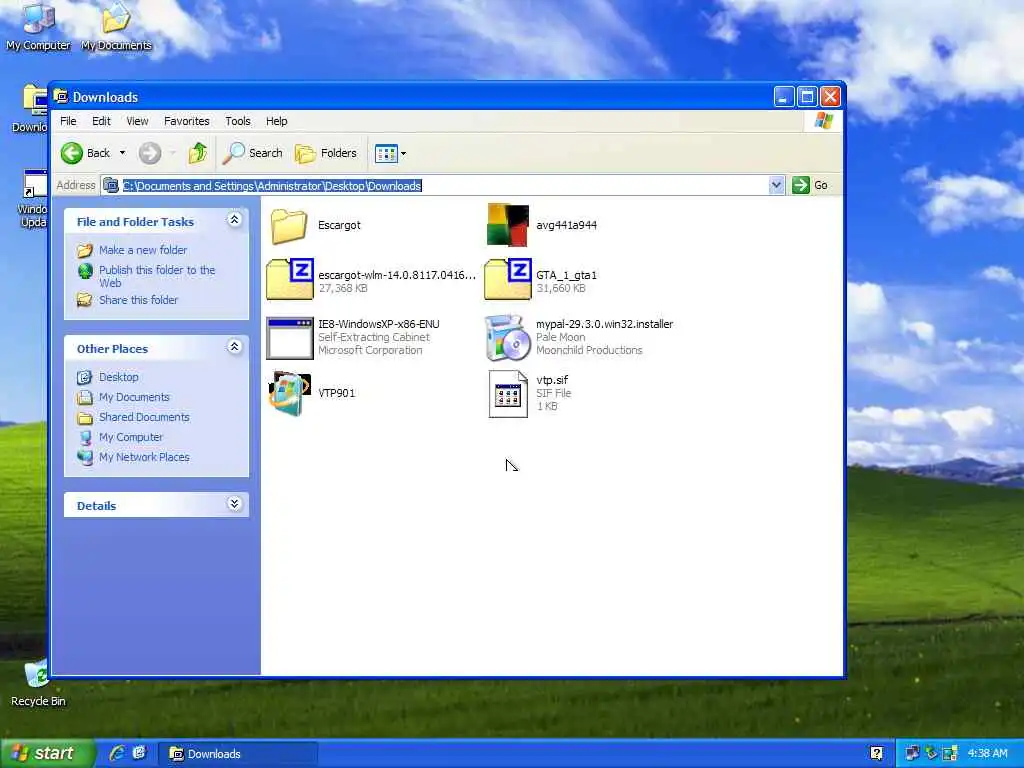Click Show Desktop icon in Quick Launch
The width and height of the screenshot is (1024, 768).
tap(139, 753)
